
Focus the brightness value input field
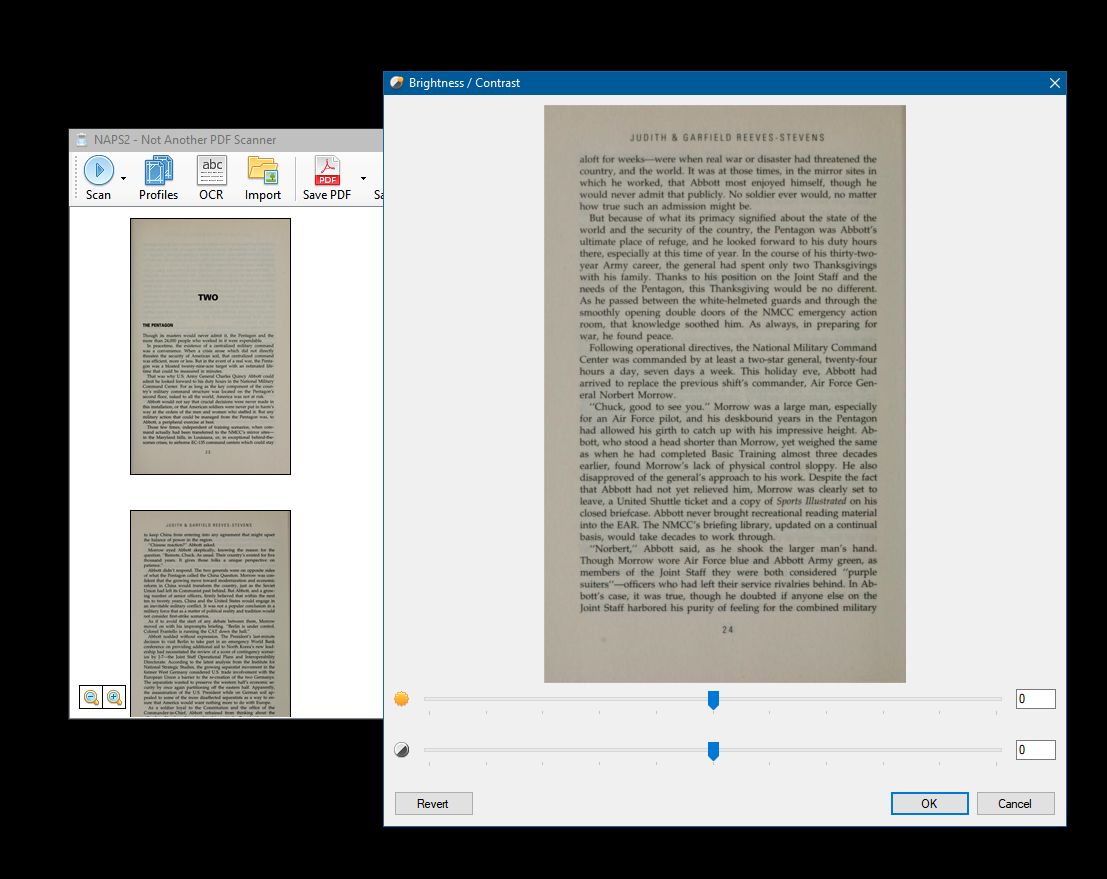pos(1035,699)
